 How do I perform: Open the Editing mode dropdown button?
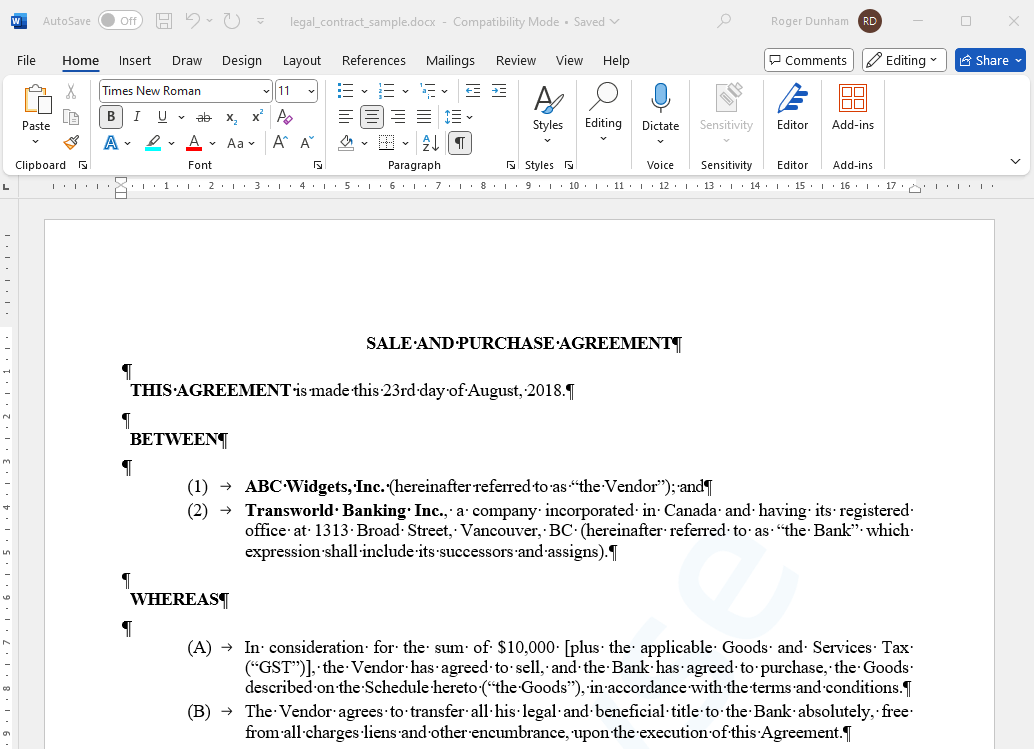tap(904, 60)
